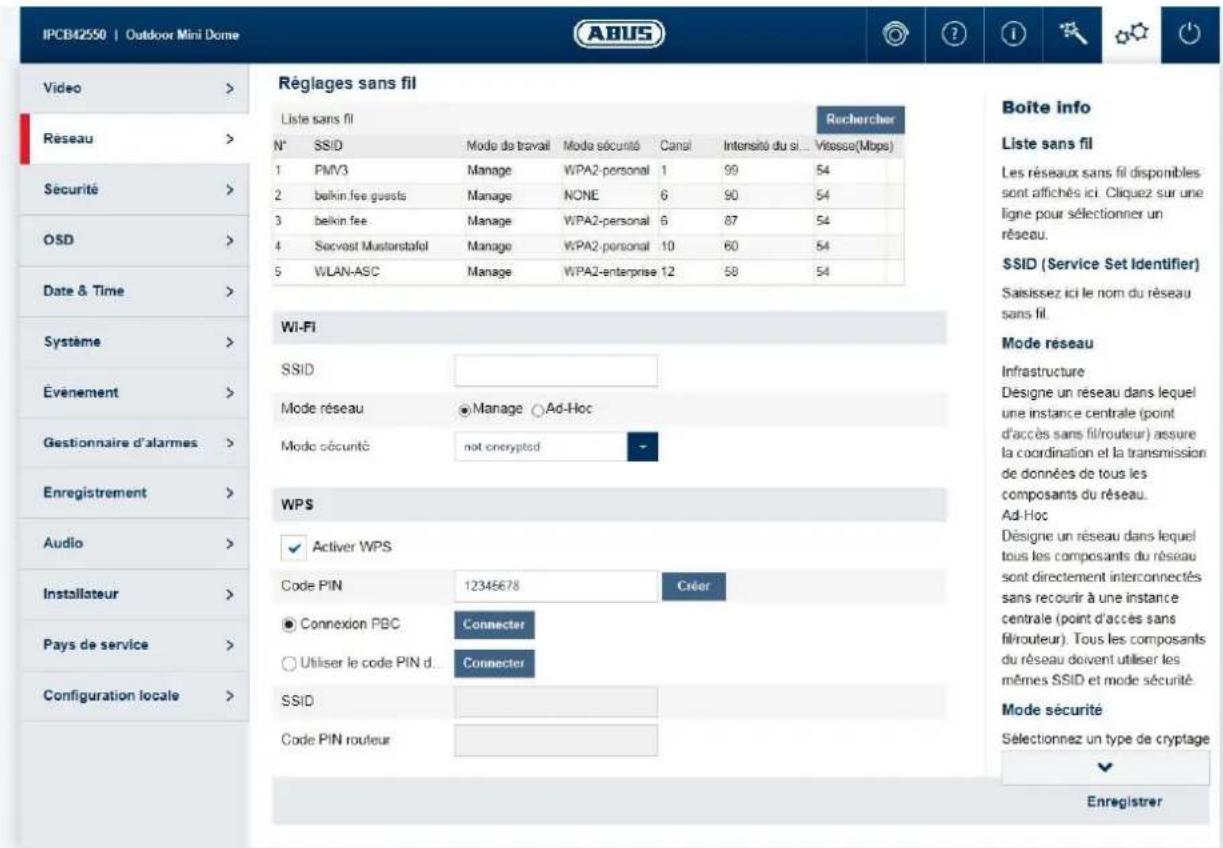Click the NONE security cell
Viewport: 1223px width, 848px height.
coord(580,197)
